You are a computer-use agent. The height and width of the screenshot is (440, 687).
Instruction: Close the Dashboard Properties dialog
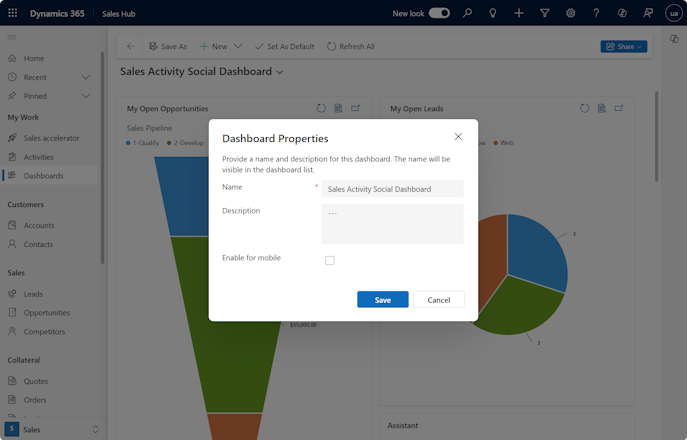(x=458, y=137)
